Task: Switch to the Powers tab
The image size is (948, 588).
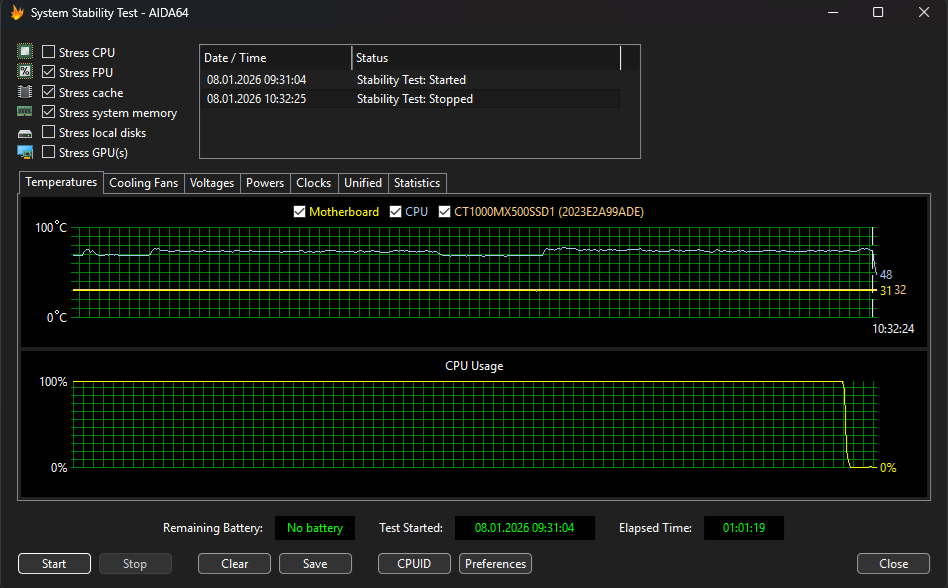Action: (x=265, y=183)
